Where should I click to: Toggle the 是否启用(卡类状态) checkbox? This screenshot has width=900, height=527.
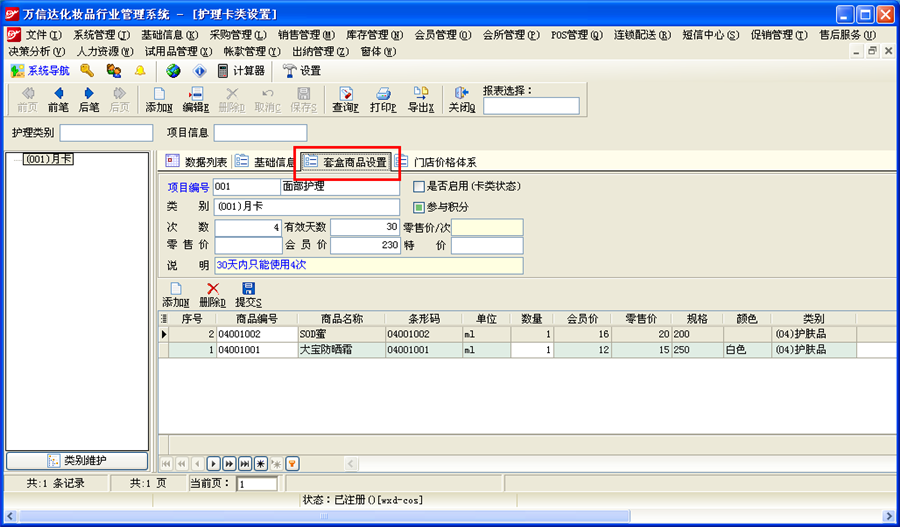tap(418, 187)
